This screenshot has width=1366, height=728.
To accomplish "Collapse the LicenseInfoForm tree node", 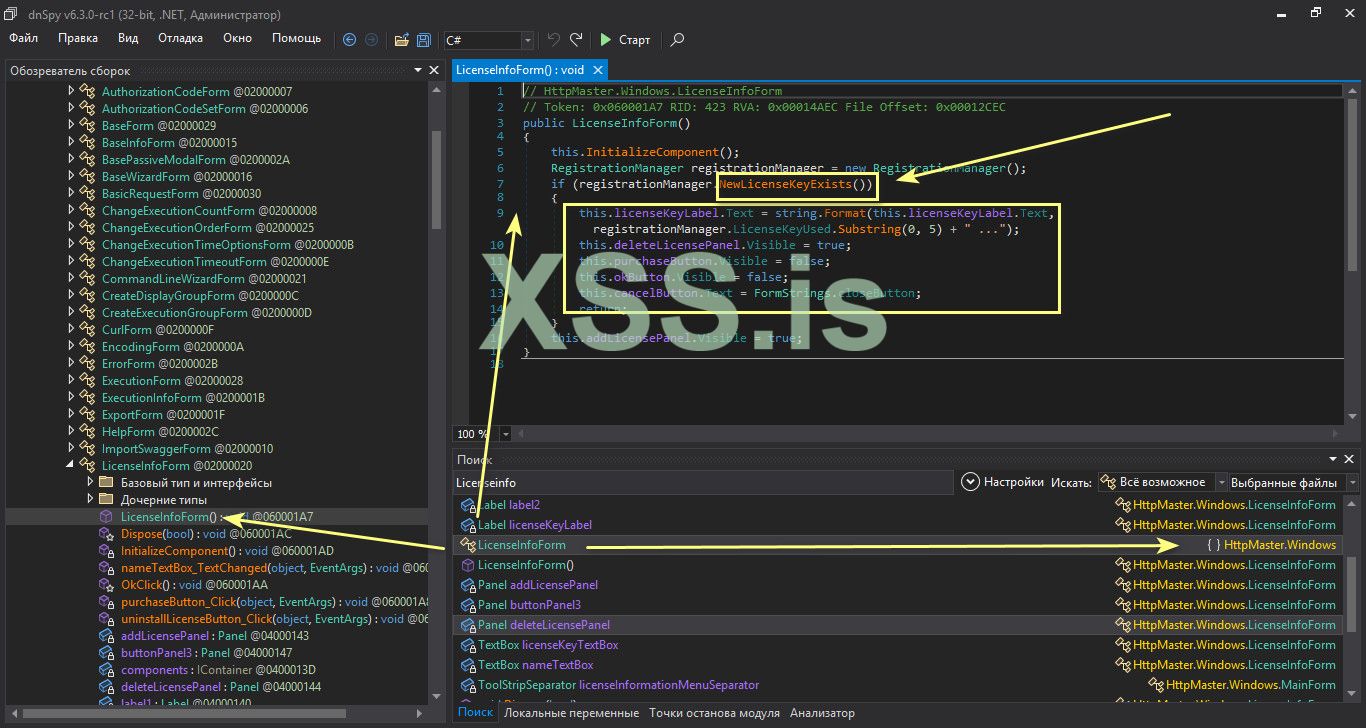I will (72, 466).
